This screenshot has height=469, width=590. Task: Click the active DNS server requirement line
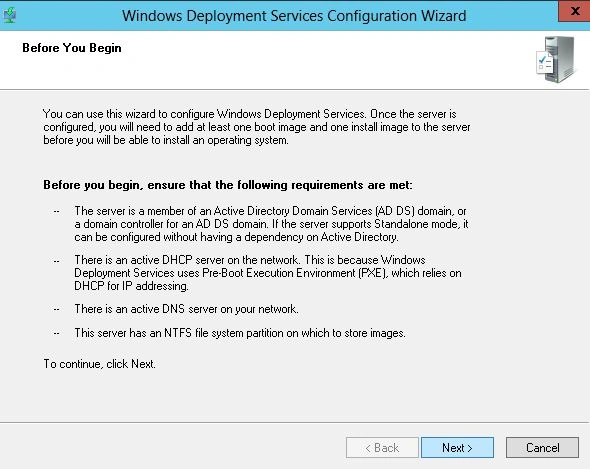[x=186, y=309]
